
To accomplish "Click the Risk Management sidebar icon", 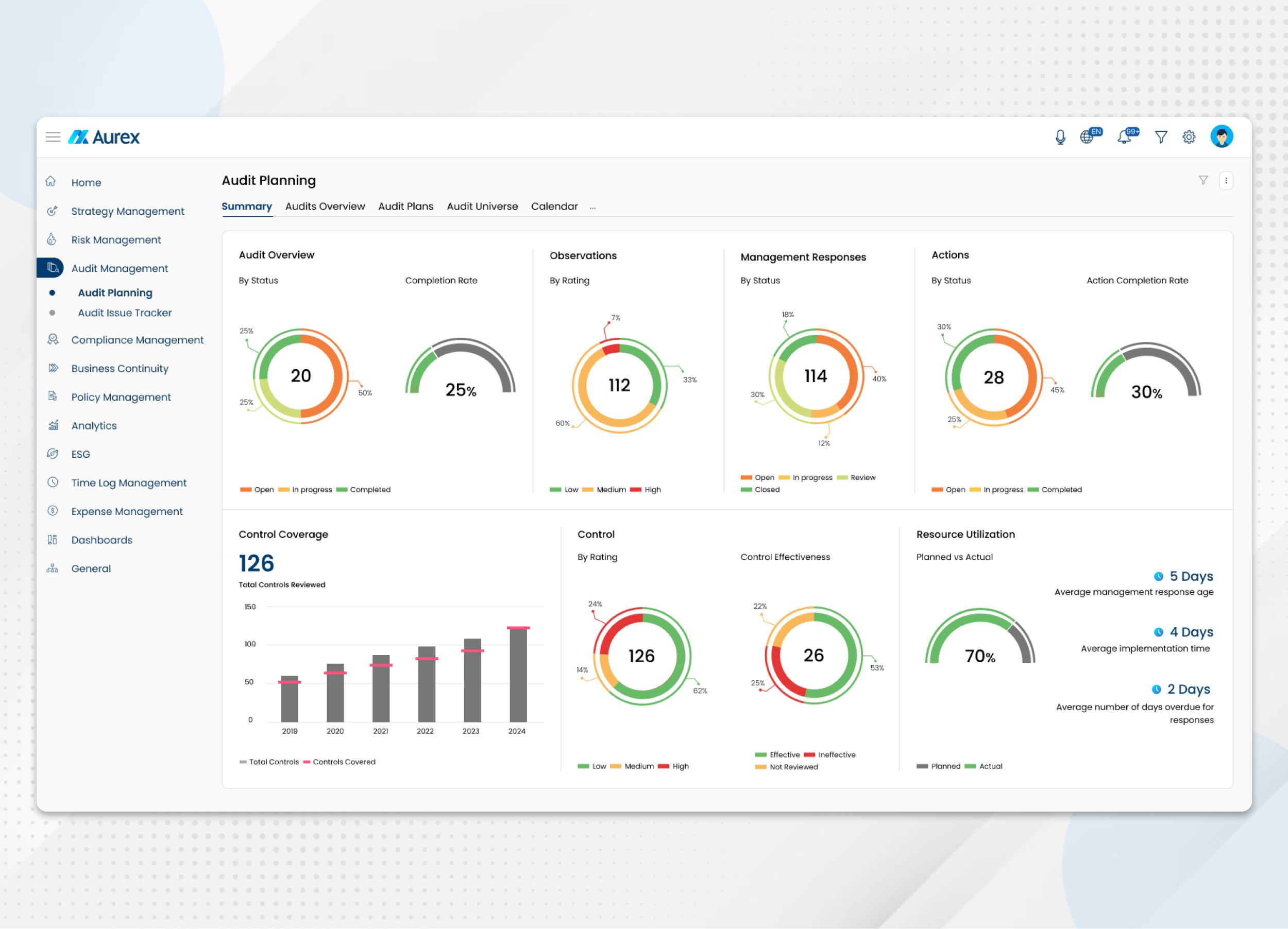I will pos(52,239).
